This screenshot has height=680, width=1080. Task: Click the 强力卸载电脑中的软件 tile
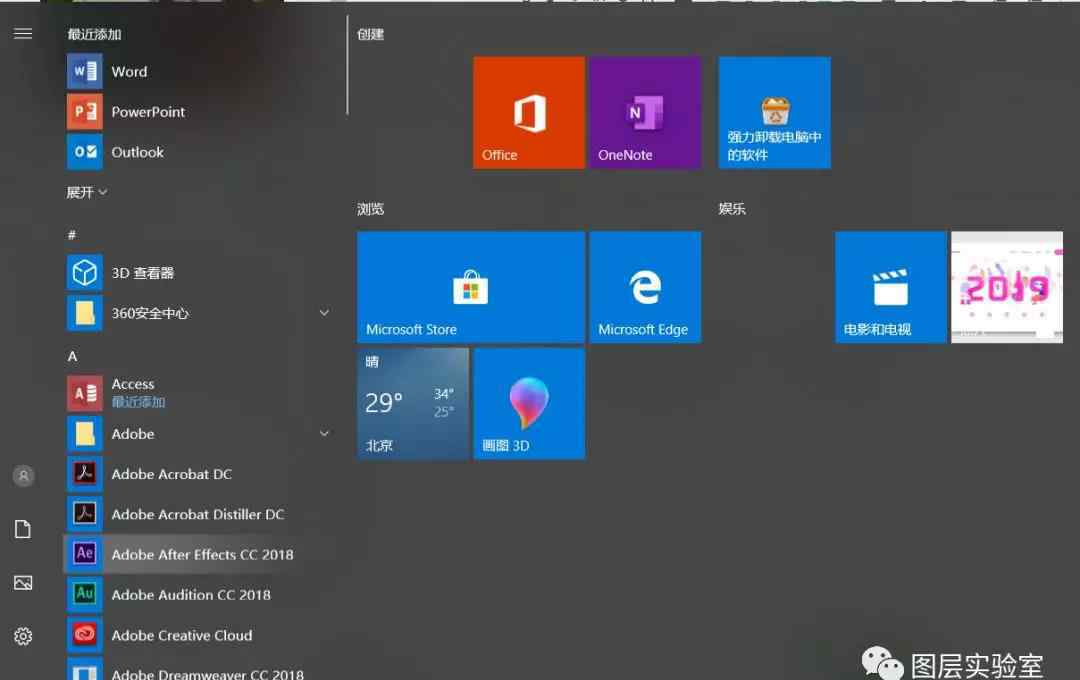pos(774,112)
